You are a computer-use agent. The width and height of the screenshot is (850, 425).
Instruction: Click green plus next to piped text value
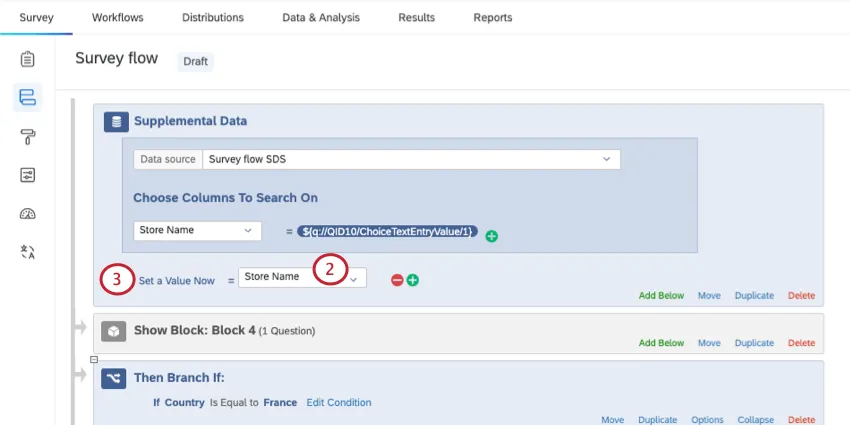pos(491,236)
